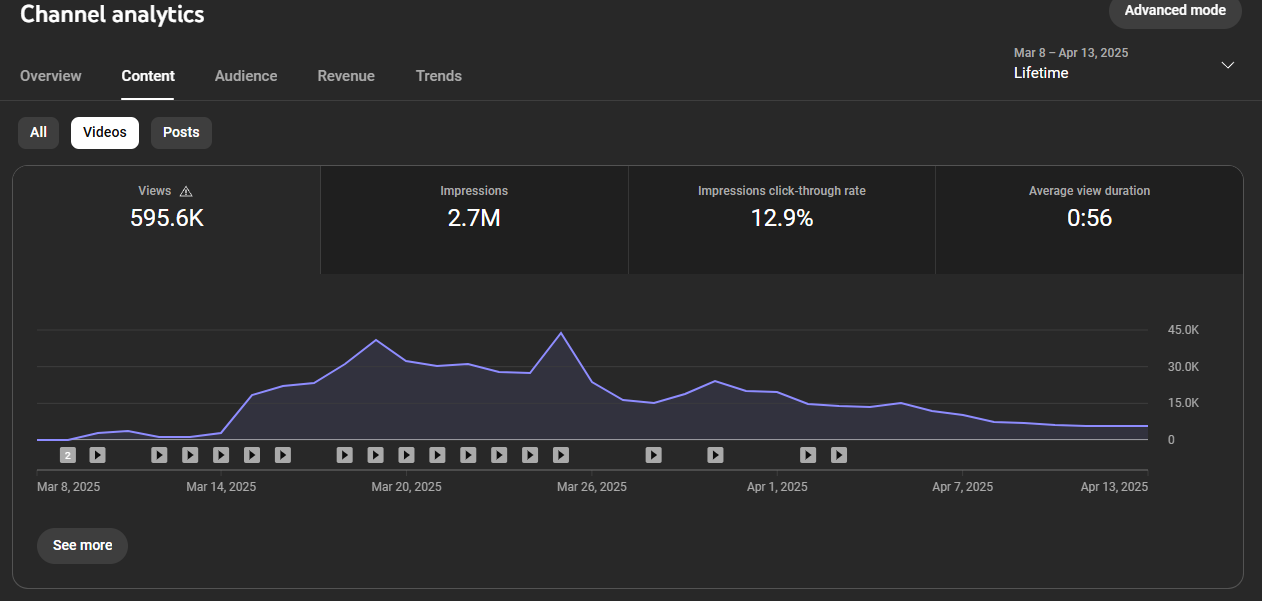Select the Content tab
Viewport: 1262px width, 601px height.
(148, 76)
